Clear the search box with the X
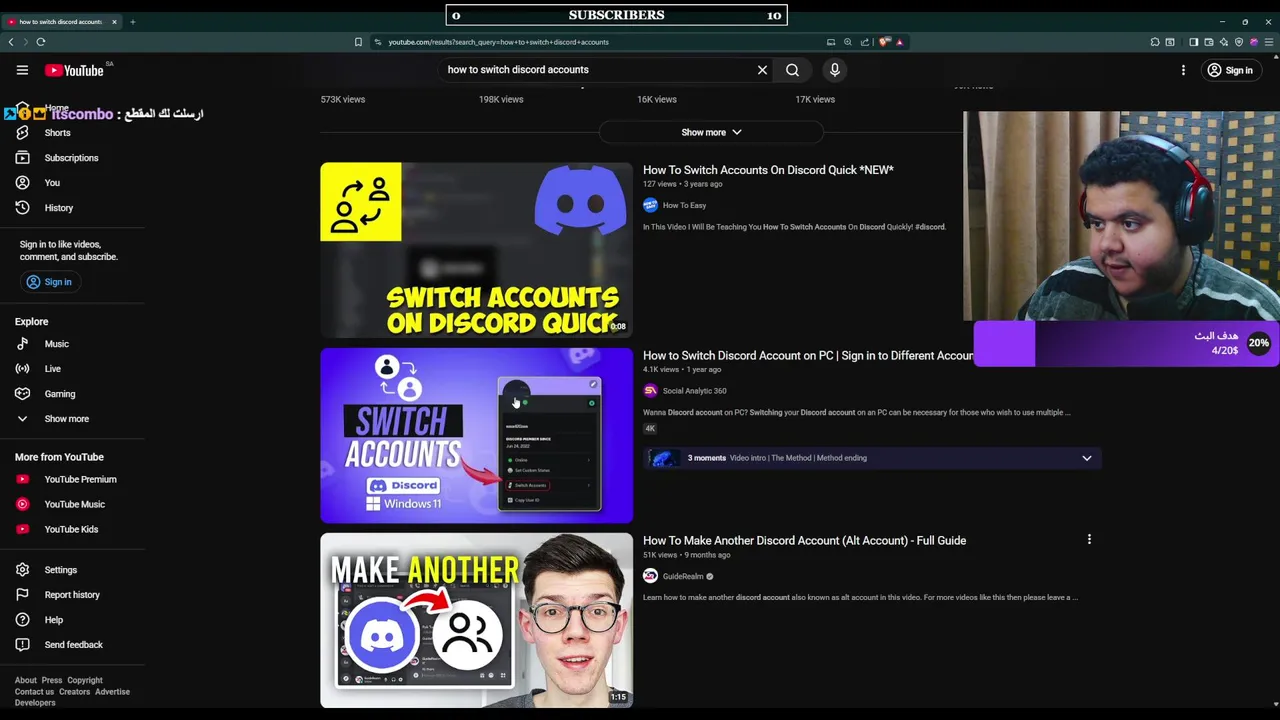The height and width of the screenshot is (720, 1280). click(762, 70)
